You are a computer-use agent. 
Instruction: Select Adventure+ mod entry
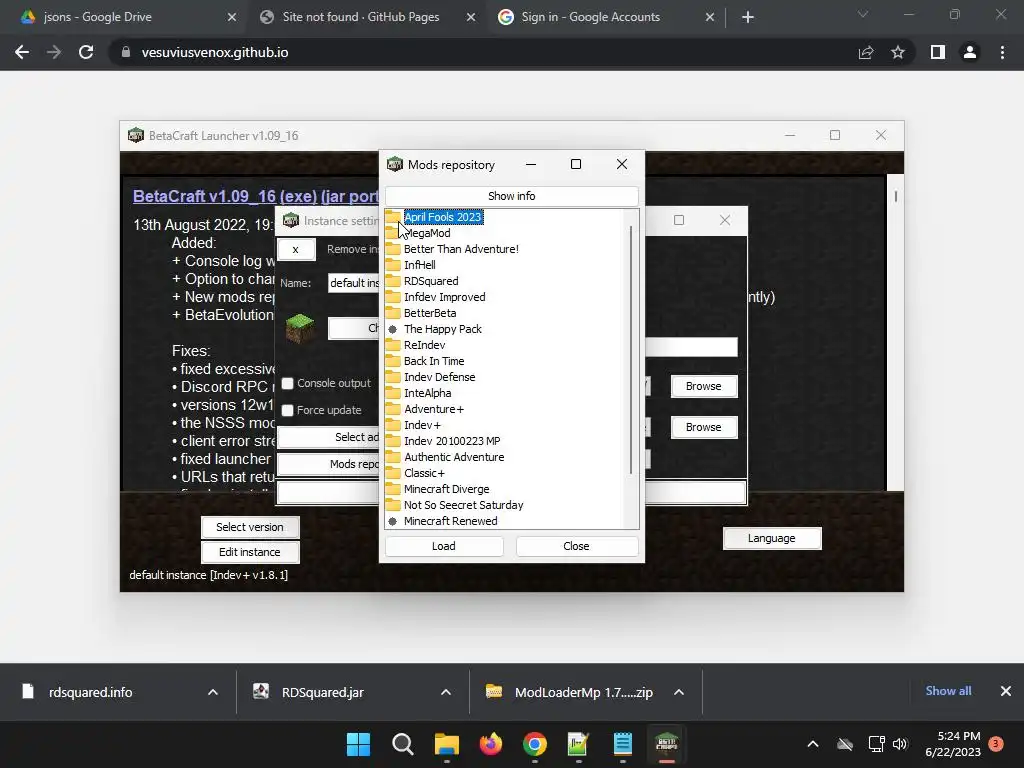[x=434, y=409]
